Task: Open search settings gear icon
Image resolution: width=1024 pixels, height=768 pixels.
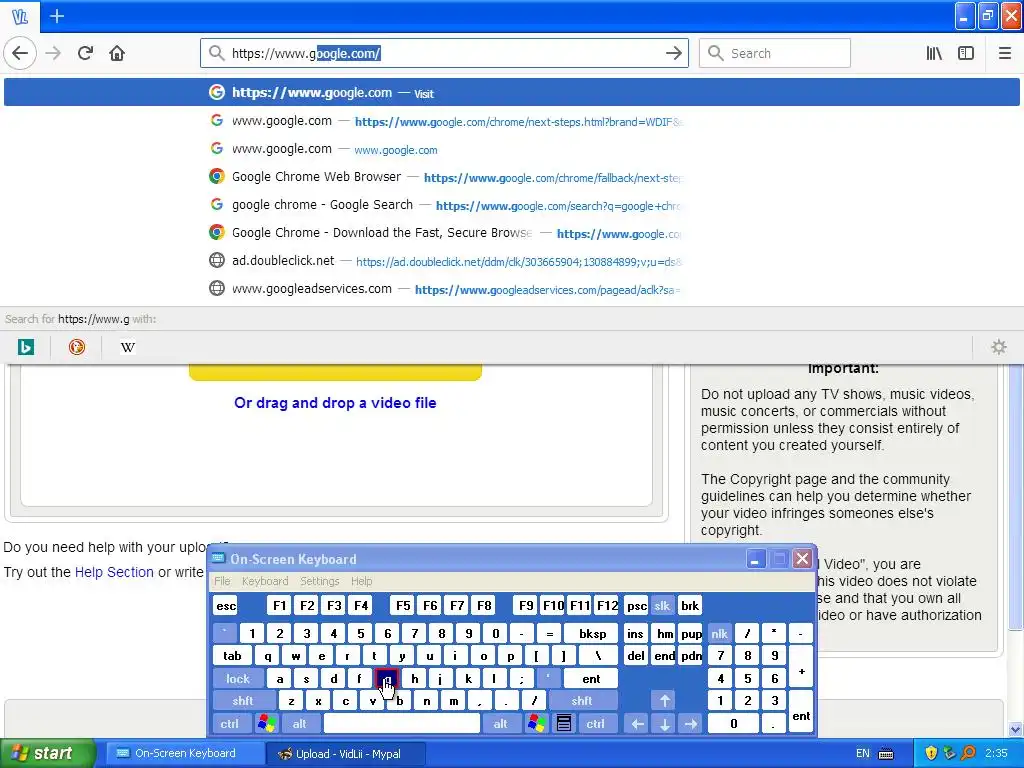Action: coord(999,347)
